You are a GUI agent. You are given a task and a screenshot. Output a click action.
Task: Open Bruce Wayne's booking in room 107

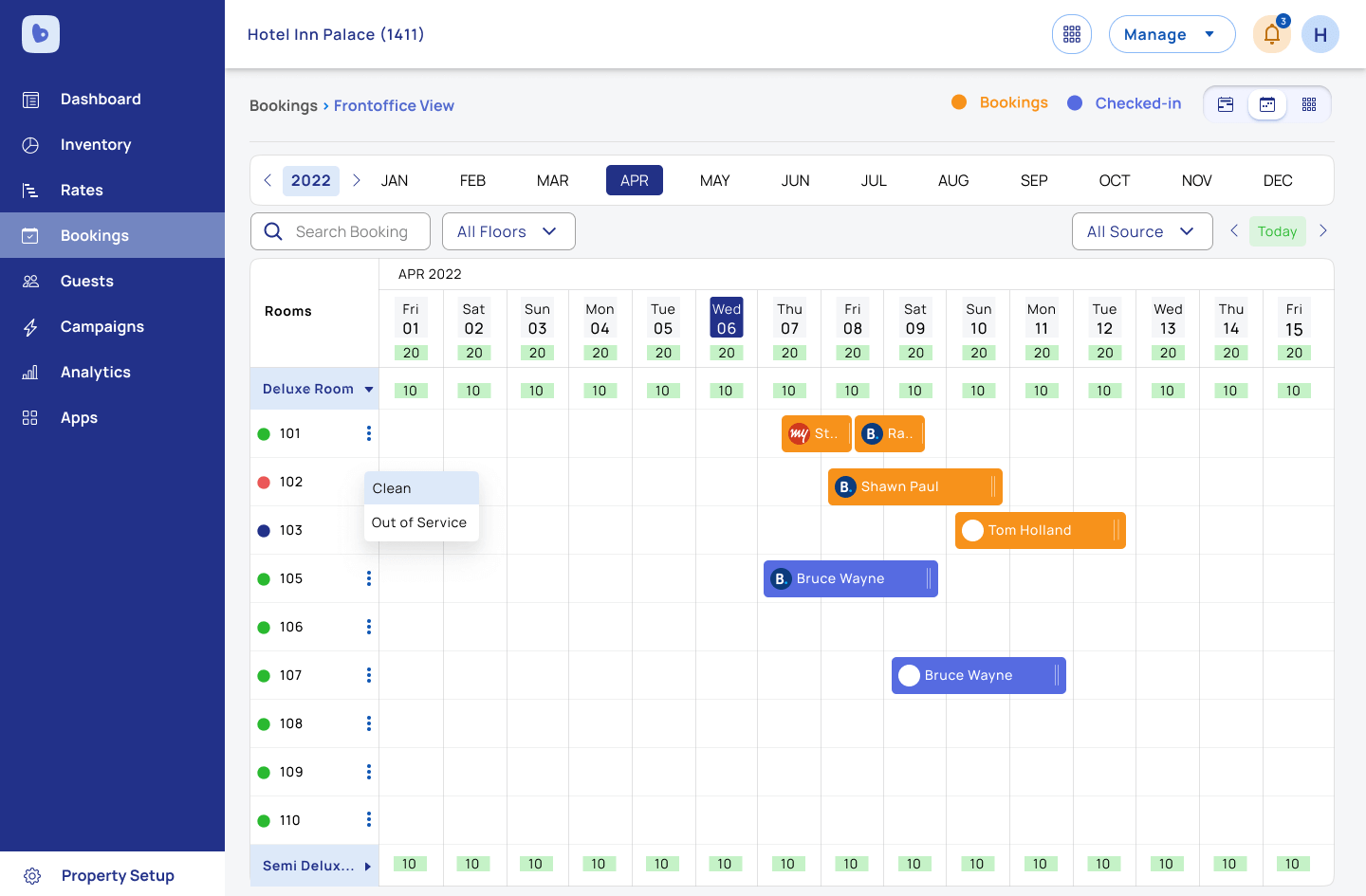tap(979, 675)
